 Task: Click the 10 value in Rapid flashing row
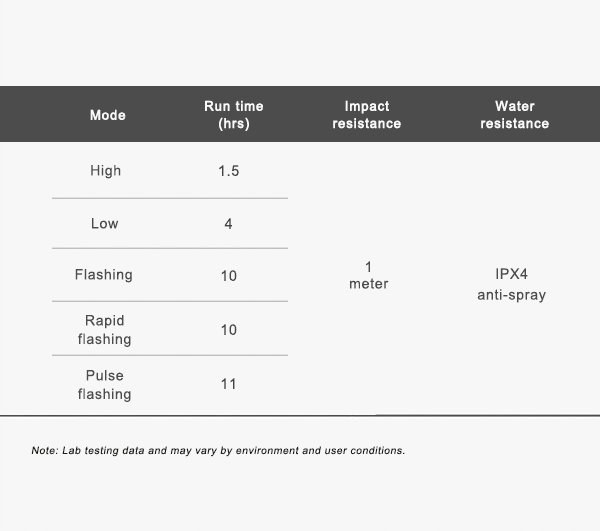[229, 330]
